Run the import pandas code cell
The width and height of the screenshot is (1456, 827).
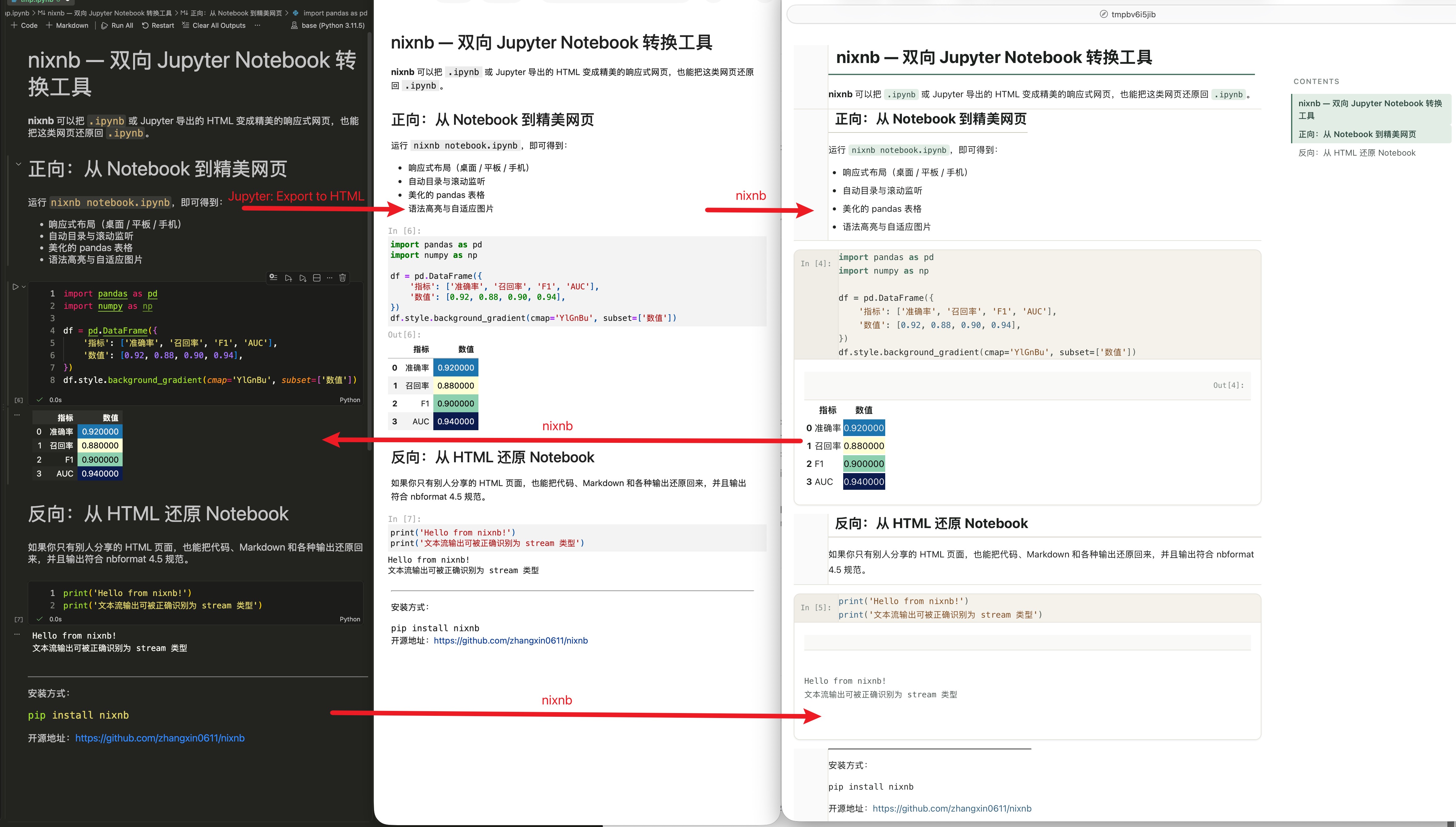15,287
